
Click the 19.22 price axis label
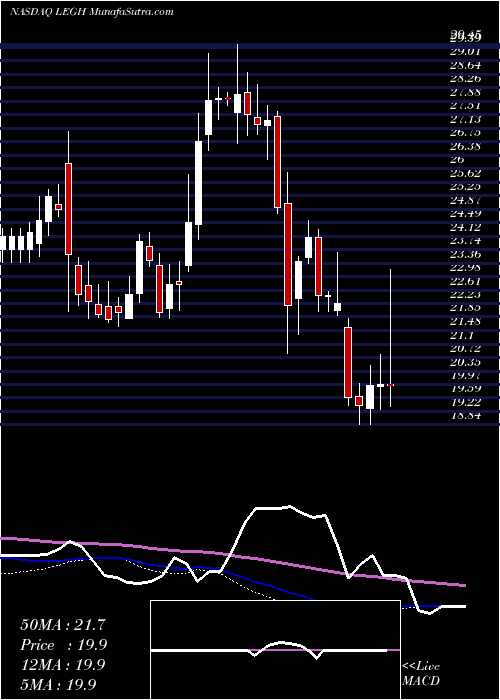pos(466,402)
